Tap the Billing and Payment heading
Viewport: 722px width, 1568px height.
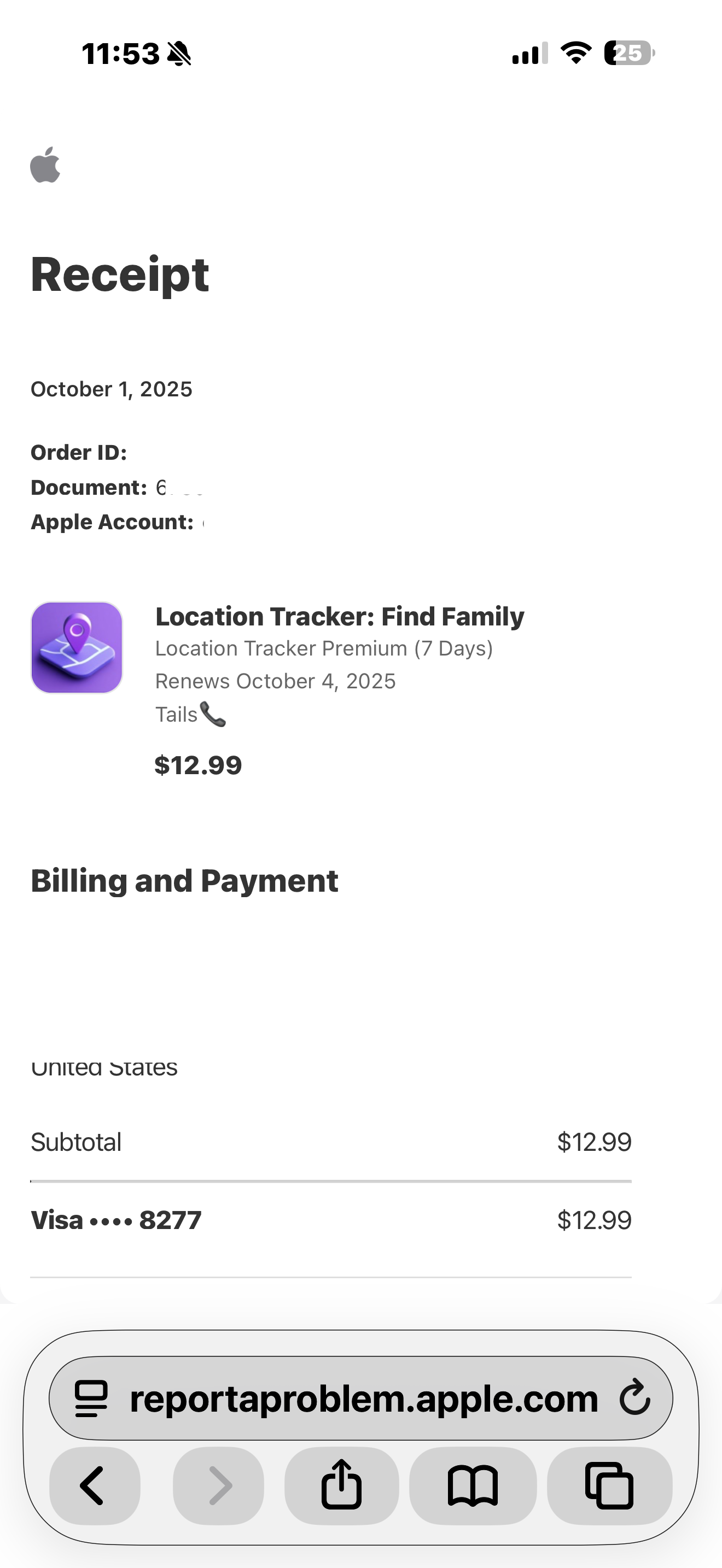(184, 881)
